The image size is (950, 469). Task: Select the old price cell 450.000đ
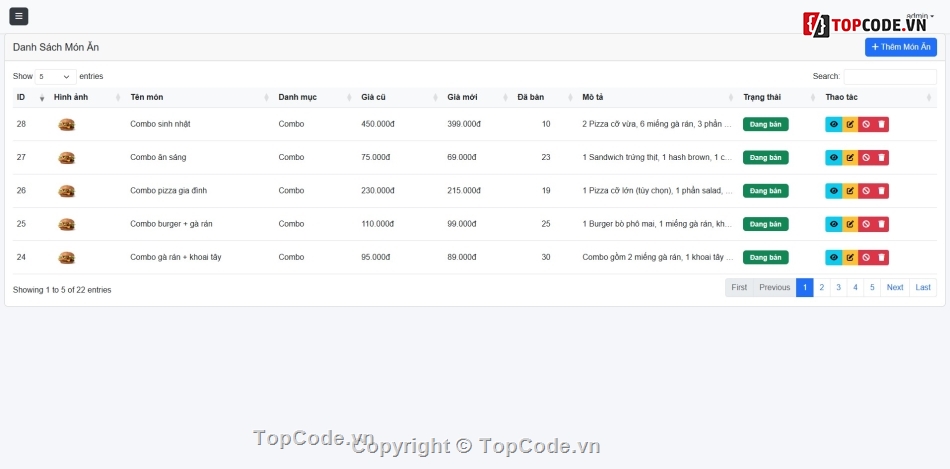(x=378, y=124)
